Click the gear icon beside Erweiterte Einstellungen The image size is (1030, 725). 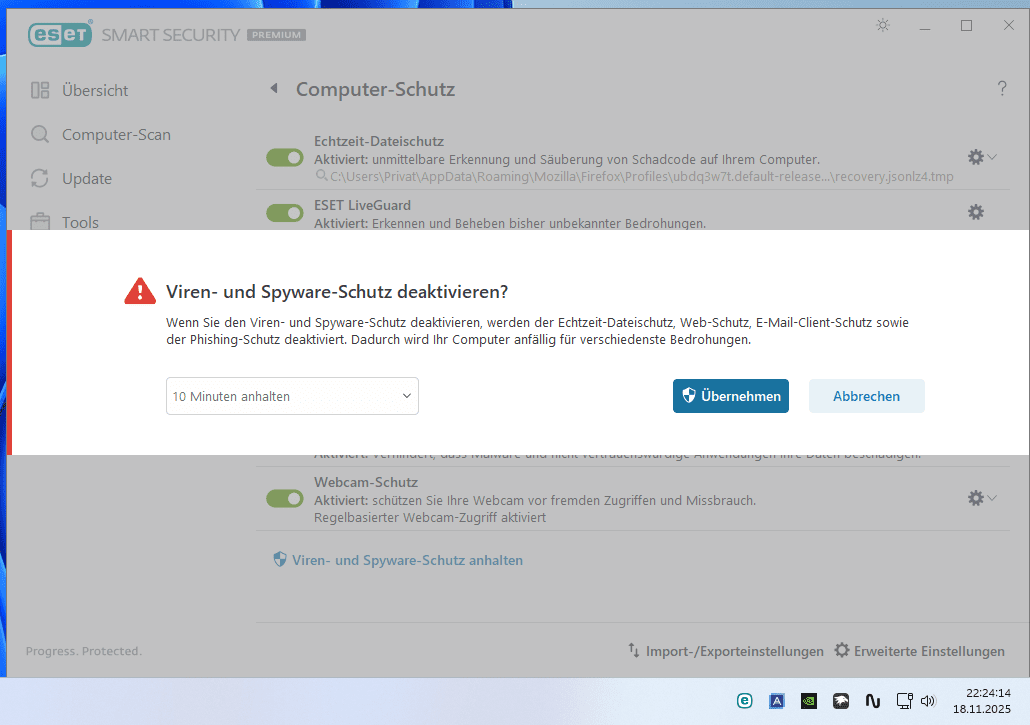tap(841, 650)
